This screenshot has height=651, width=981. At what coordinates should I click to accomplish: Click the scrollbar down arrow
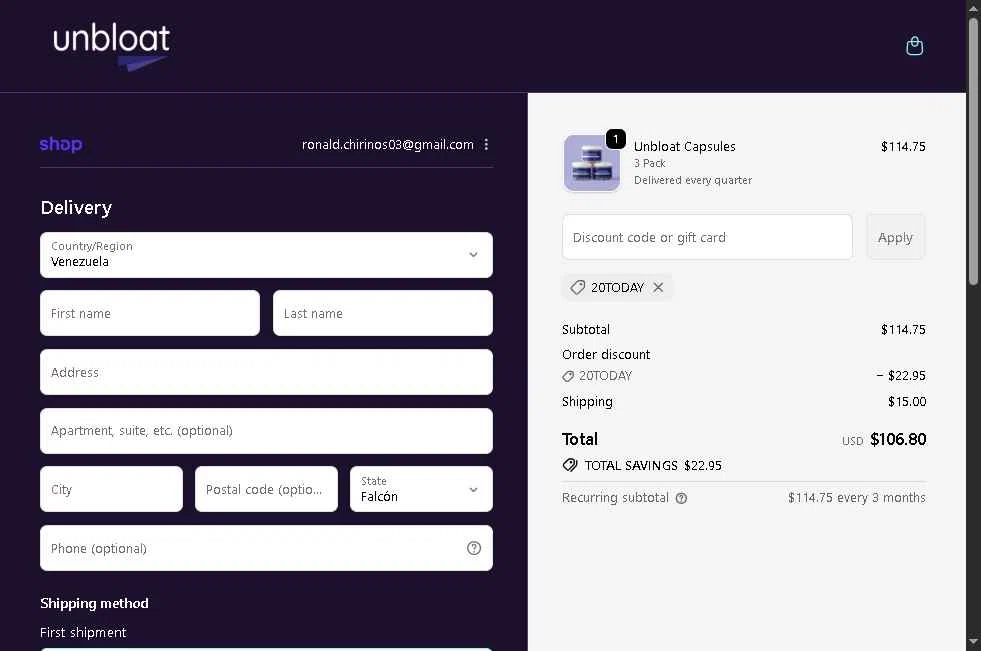click(x=973, y=642)
